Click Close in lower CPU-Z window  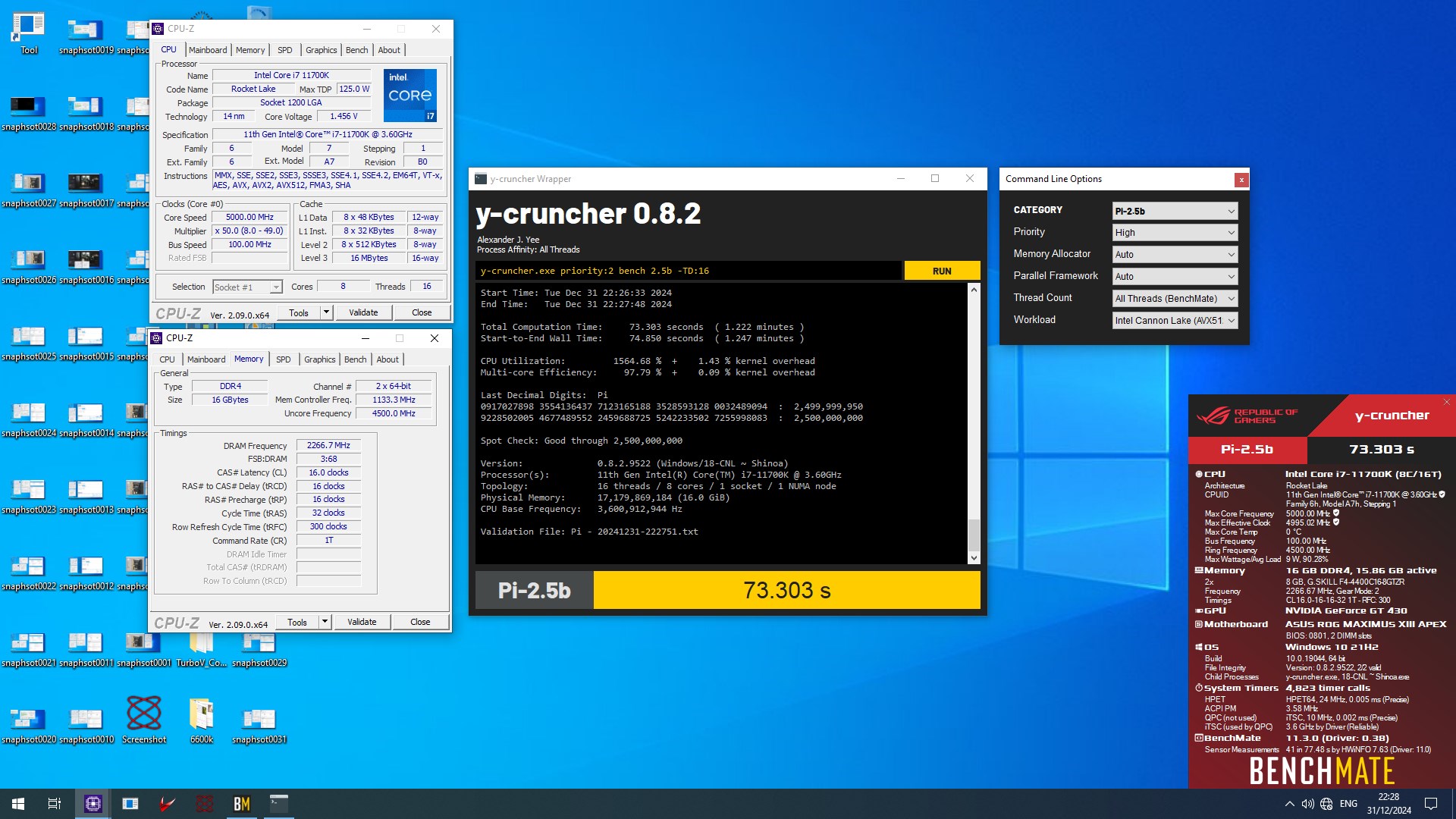[420, 622]
